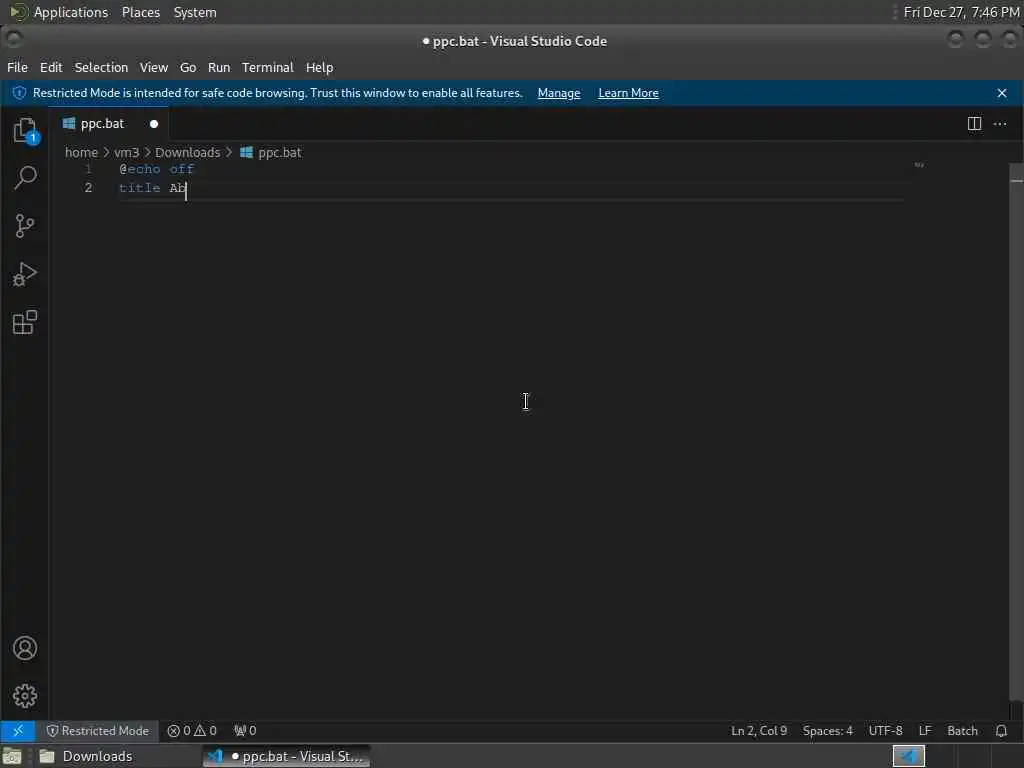The height and width of the screenshot is (768, 1024).
Task: Click the ppc.bat file icon in breadcrumb
Action: 246,152
